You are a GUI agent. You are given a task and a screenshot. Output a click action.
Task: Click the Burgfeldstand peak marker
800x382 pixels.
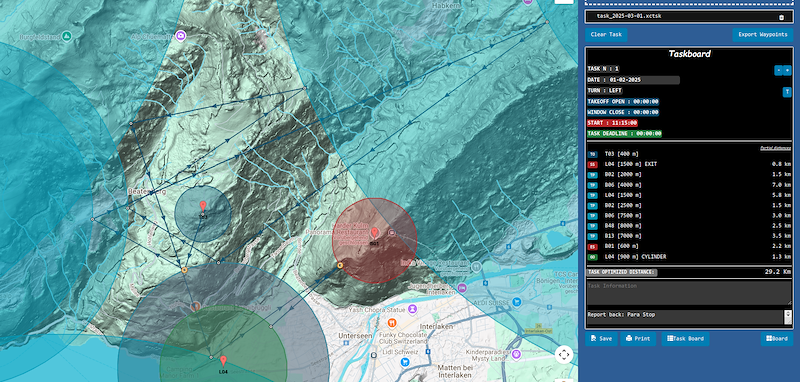point(66,36)
